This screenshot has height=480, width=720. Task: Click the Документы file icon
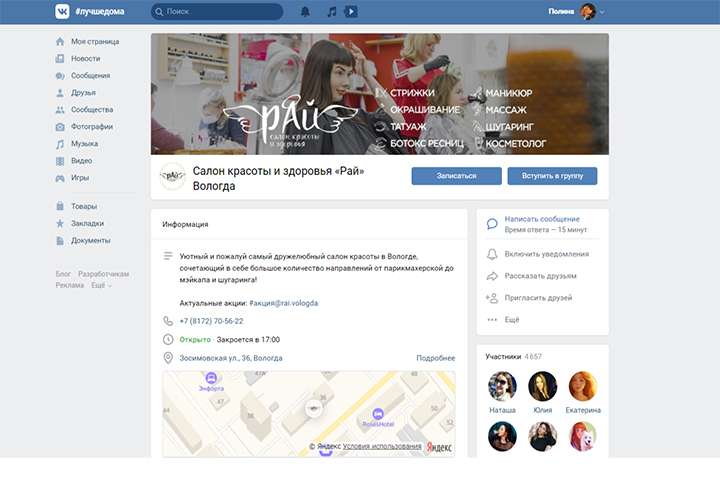click(60, 240)
